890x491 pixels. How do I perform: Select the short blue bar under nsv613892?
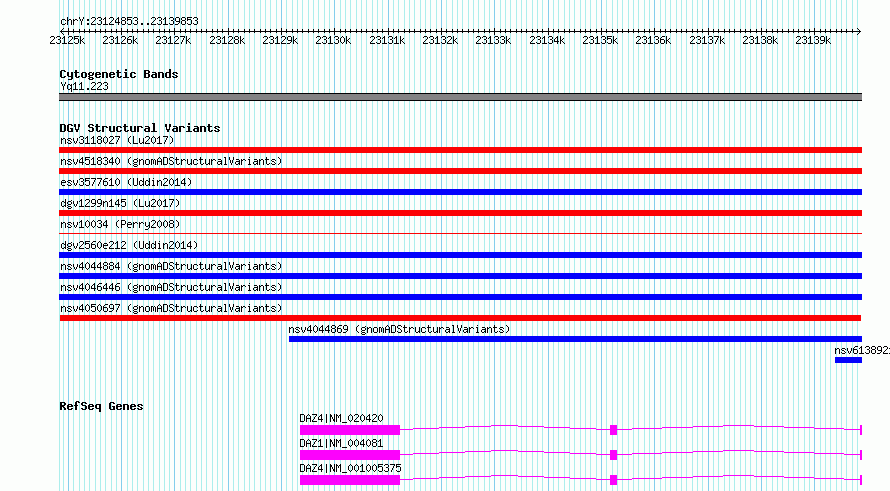849,360
